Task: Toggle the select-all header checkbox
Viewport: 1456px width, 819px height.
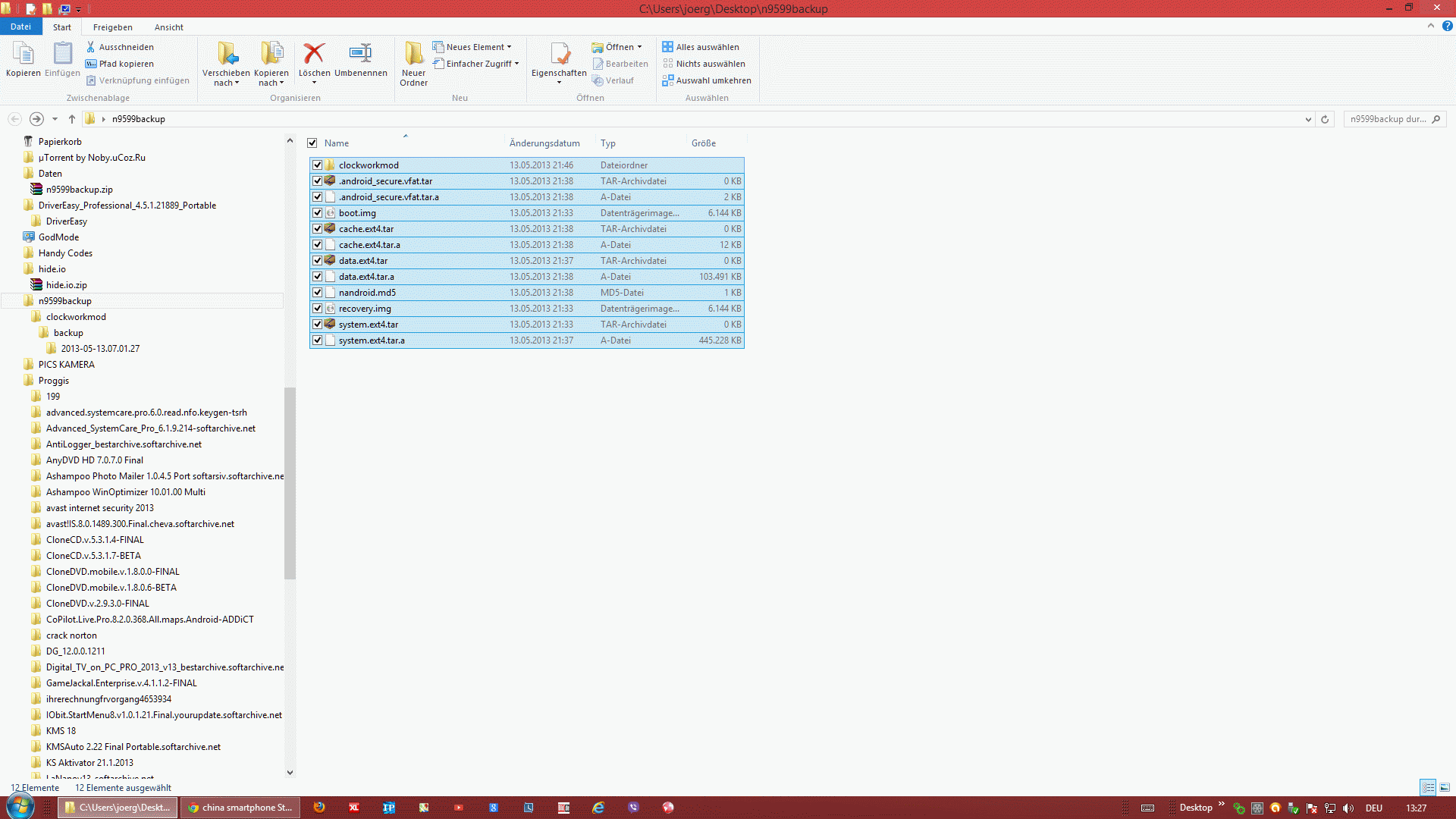Action: [312, 143]
